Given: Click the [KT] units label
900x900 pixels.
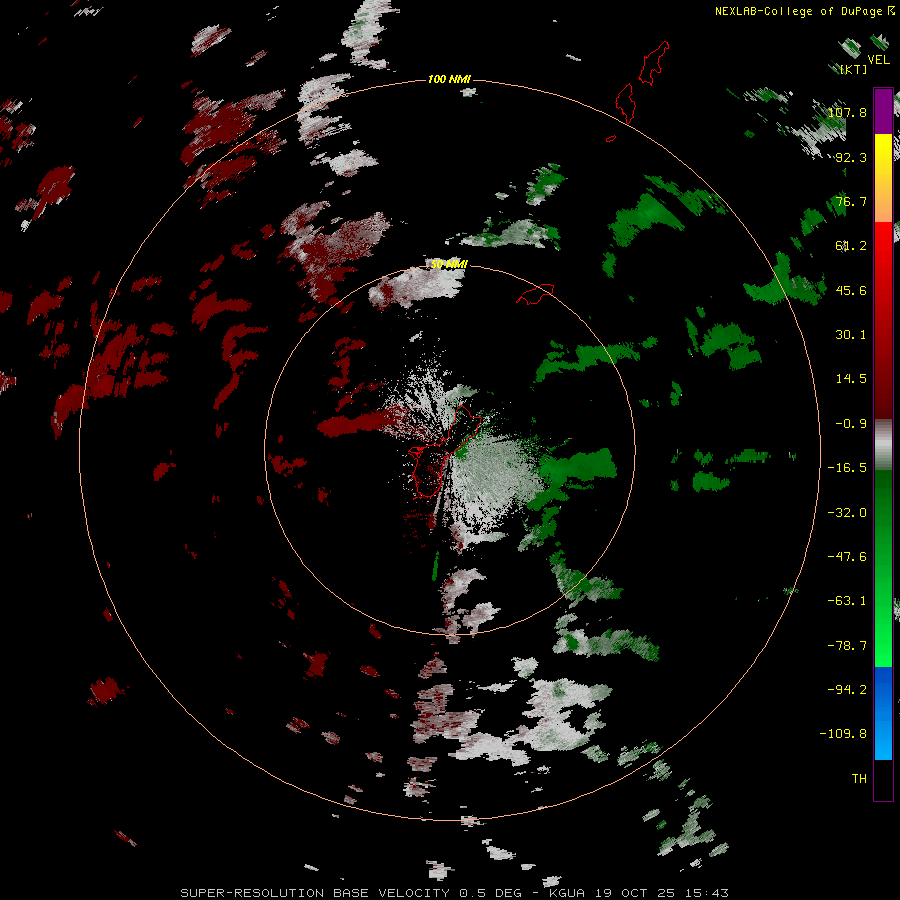Looking at the screenshot, I should point(854,70).
